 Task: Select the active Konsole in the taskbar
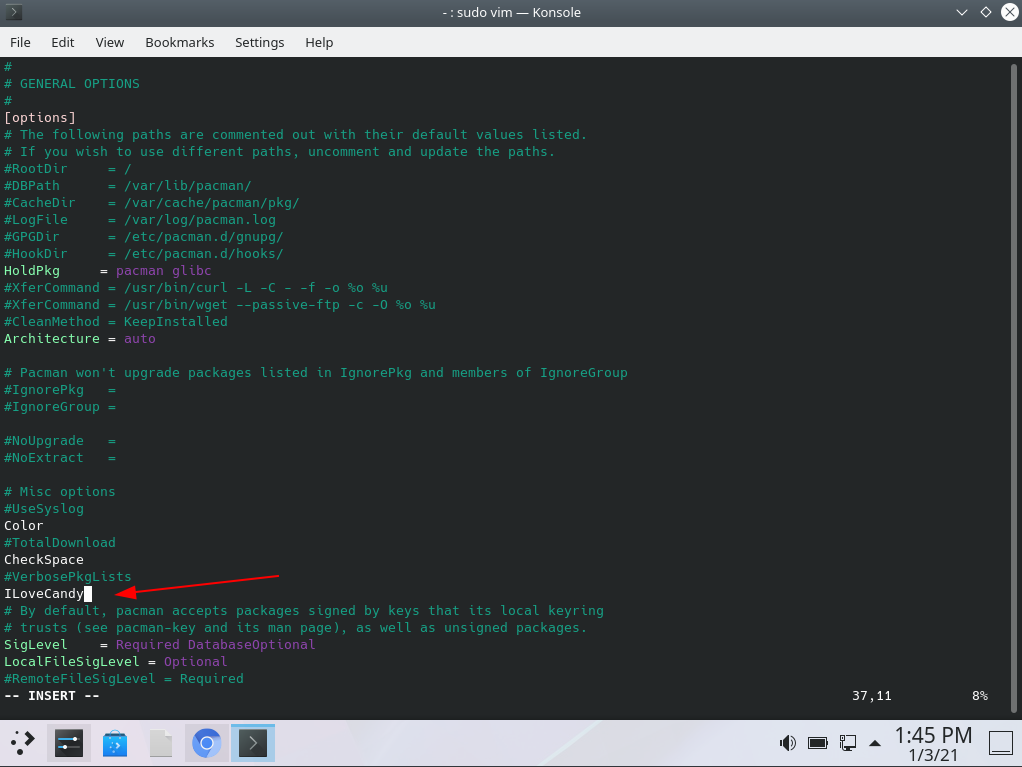tap(252, 743)
